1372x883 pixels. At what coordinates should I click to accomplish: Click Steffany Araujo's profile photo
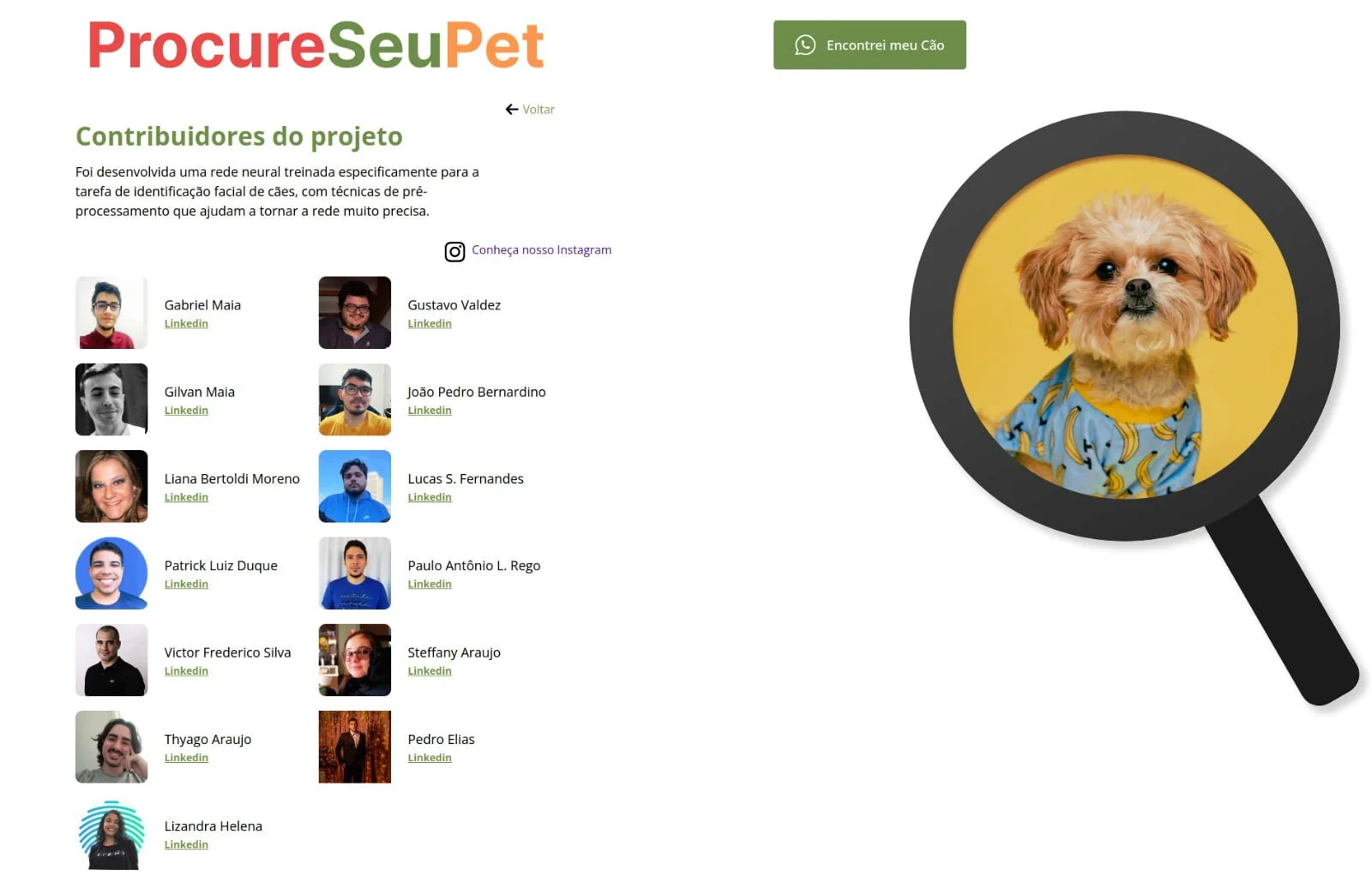coord(355,660)
